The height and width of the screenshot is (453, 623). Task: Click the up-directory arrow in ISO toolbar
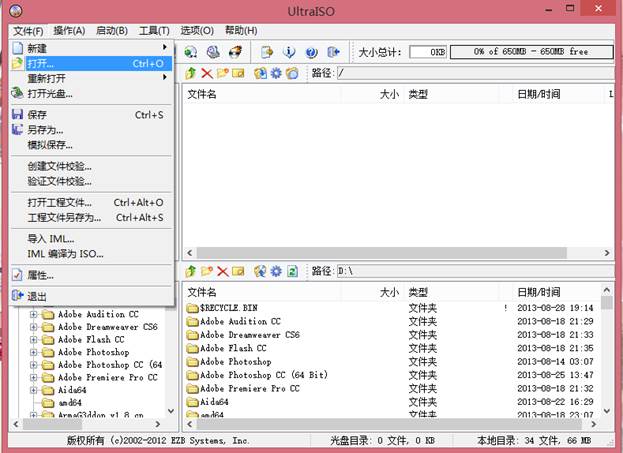click(x=190, y=73)
